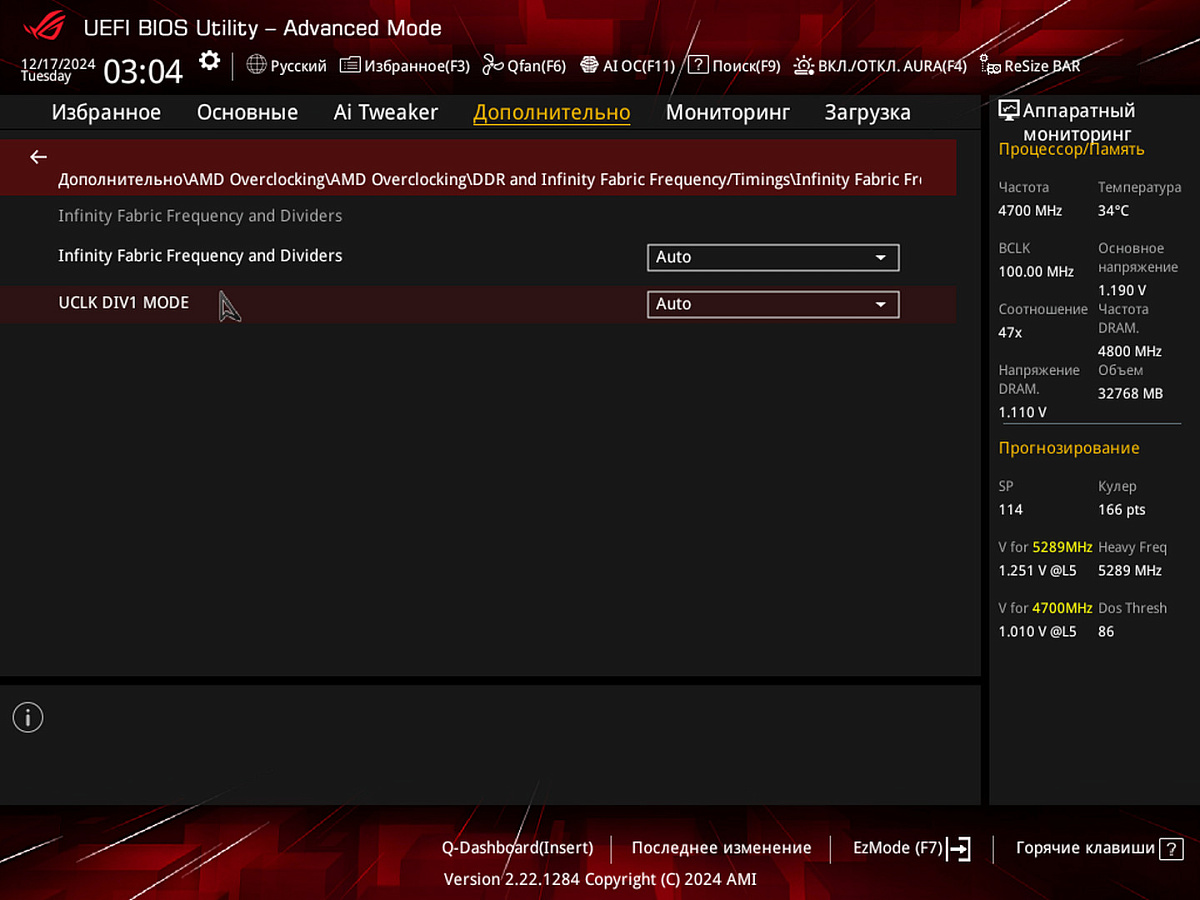Click the AURA lighting icon
This screenshot has width=1200, height=900.
point(804,65)
